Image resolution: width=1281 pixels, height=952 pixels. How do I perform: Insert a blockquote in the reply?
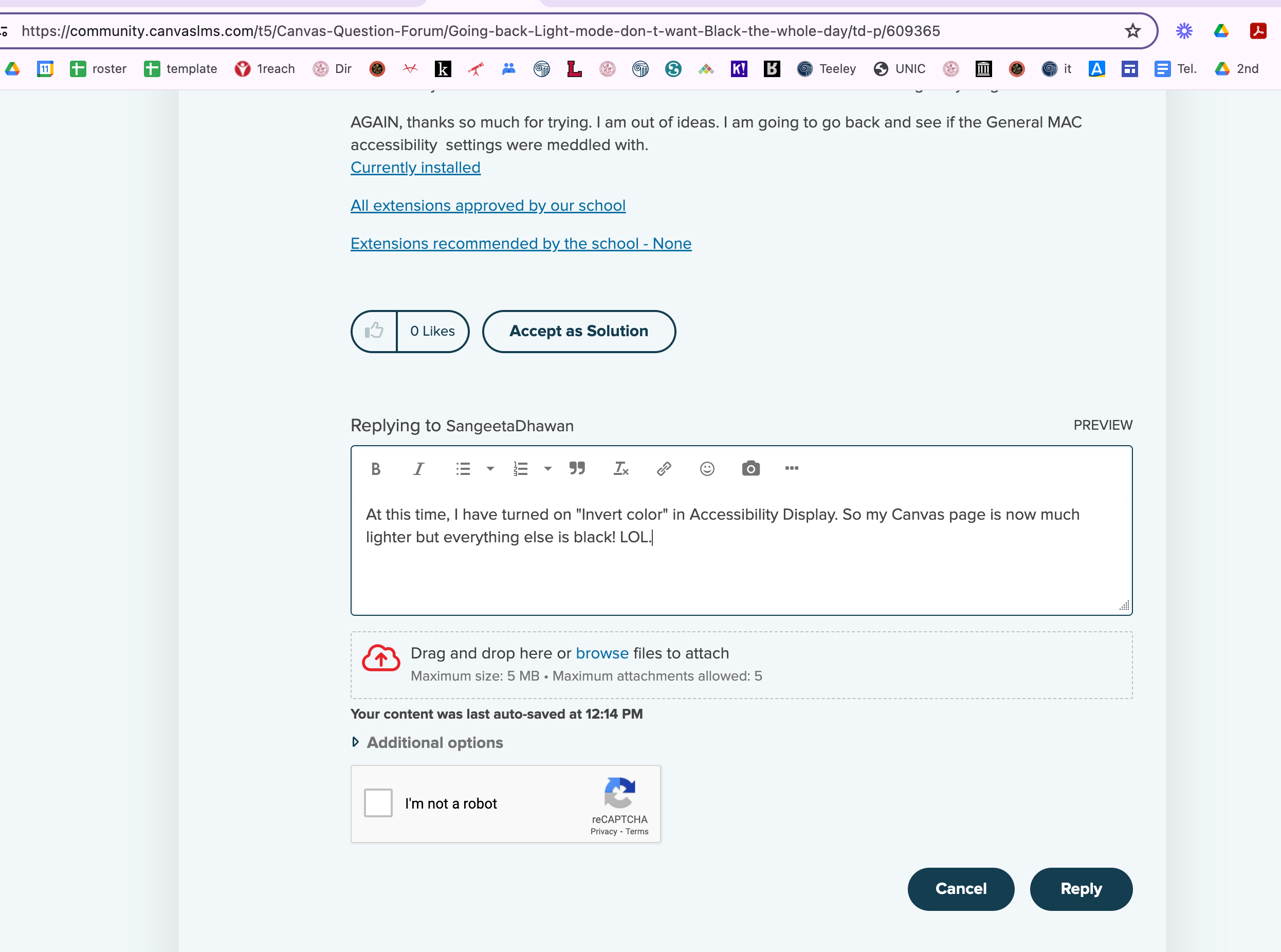(x=577, y=468)
